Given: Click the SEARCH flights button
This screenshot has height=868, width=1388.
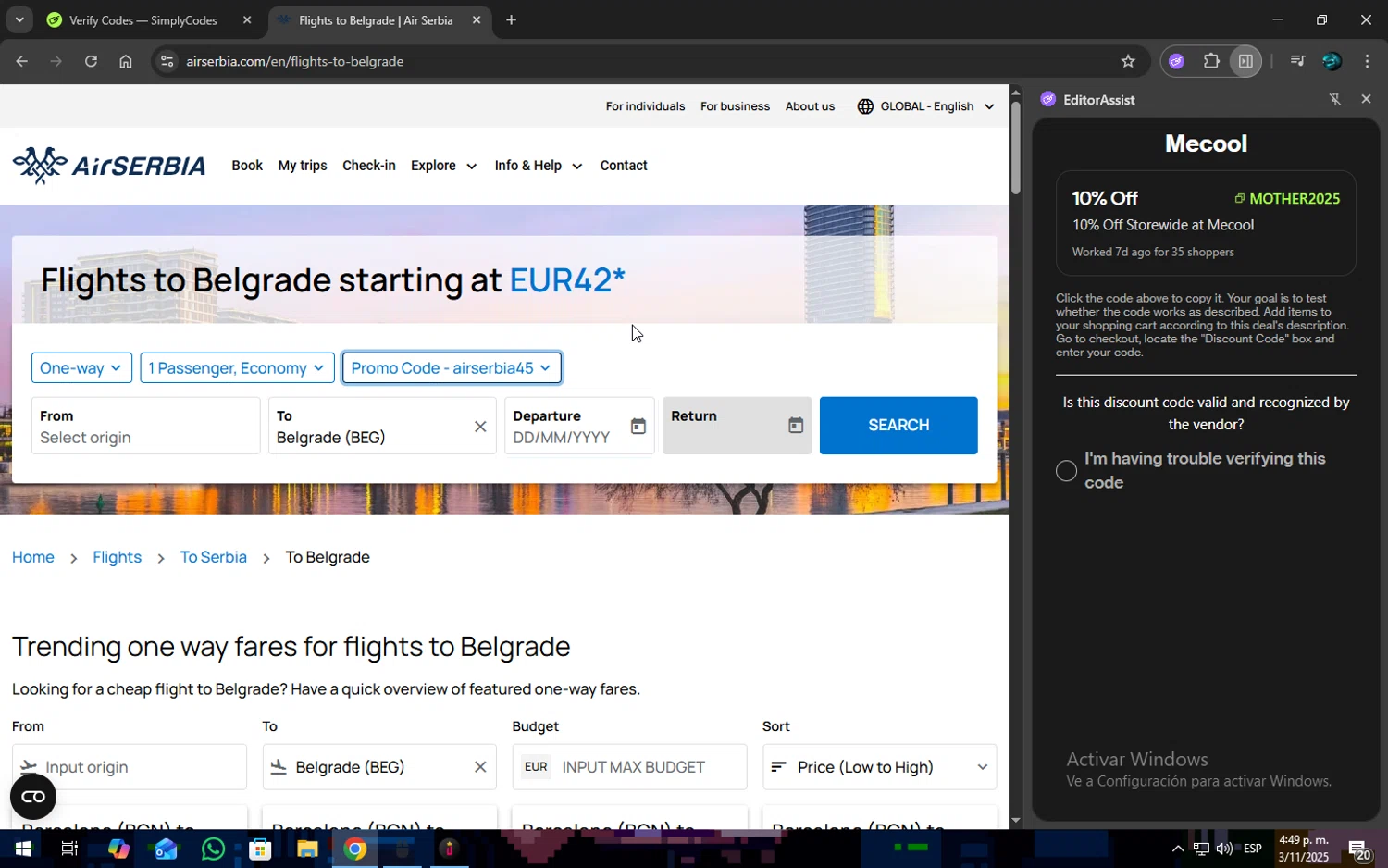Looking at the screenshot, I should [x=898, y=426].
